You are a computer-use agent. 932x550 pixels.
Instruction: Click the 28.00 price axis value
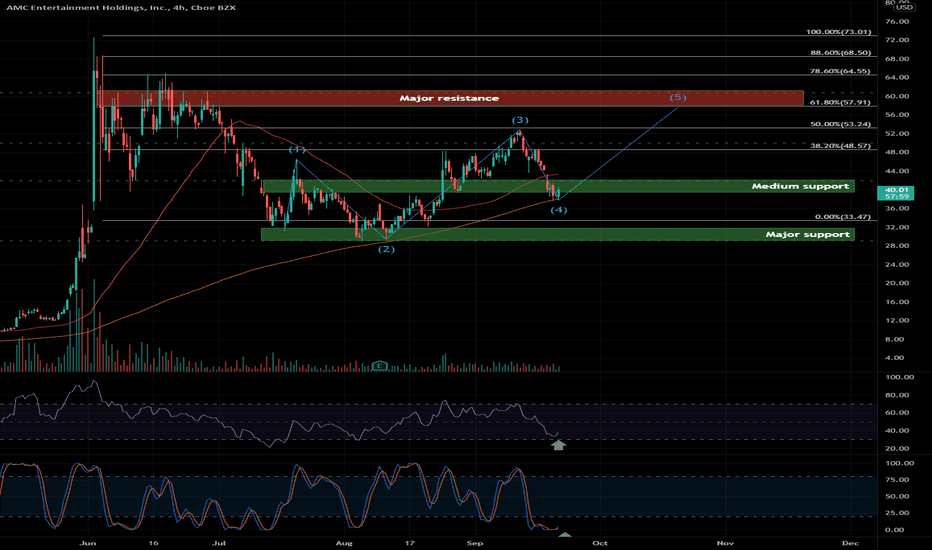pyautogui.click(x=898, y=246)
